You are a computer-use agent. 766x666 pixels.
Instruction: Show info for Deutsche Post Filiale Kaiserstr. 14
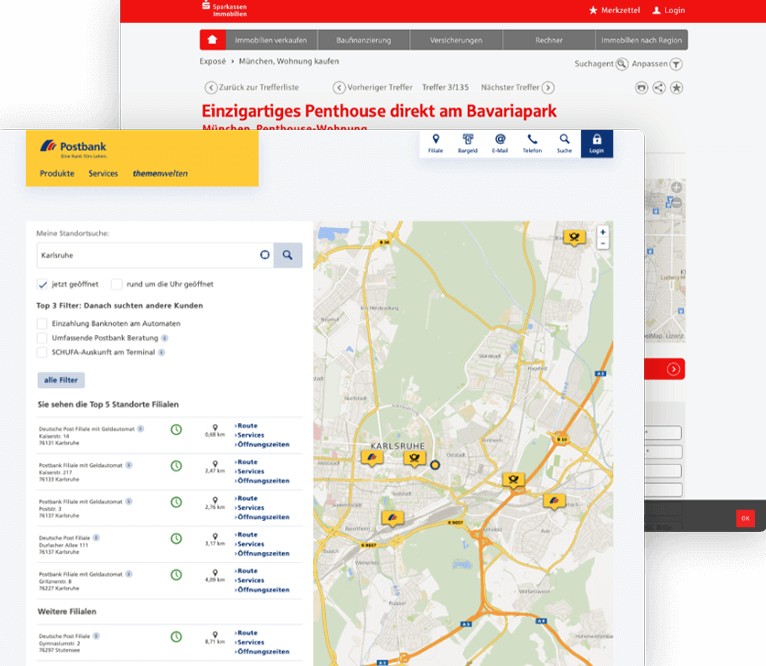[141, 429]
